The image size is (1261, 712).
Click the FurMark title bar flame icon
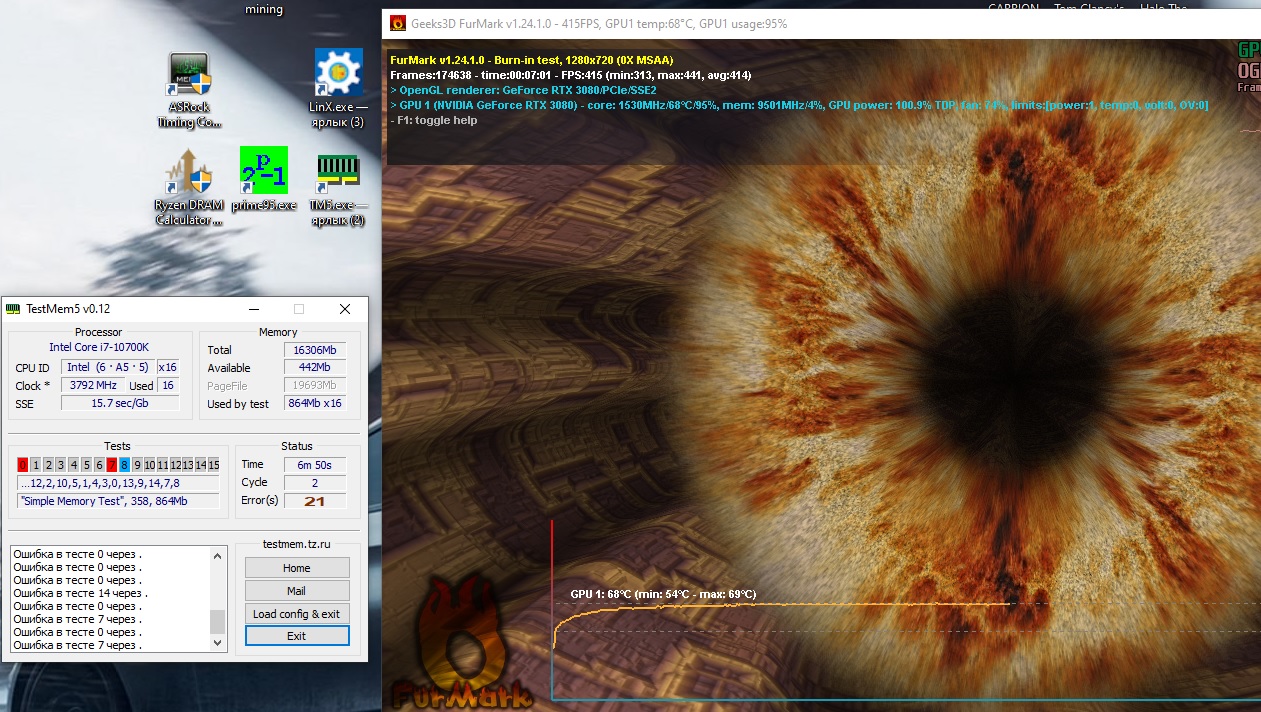click(x=398, y=23)
